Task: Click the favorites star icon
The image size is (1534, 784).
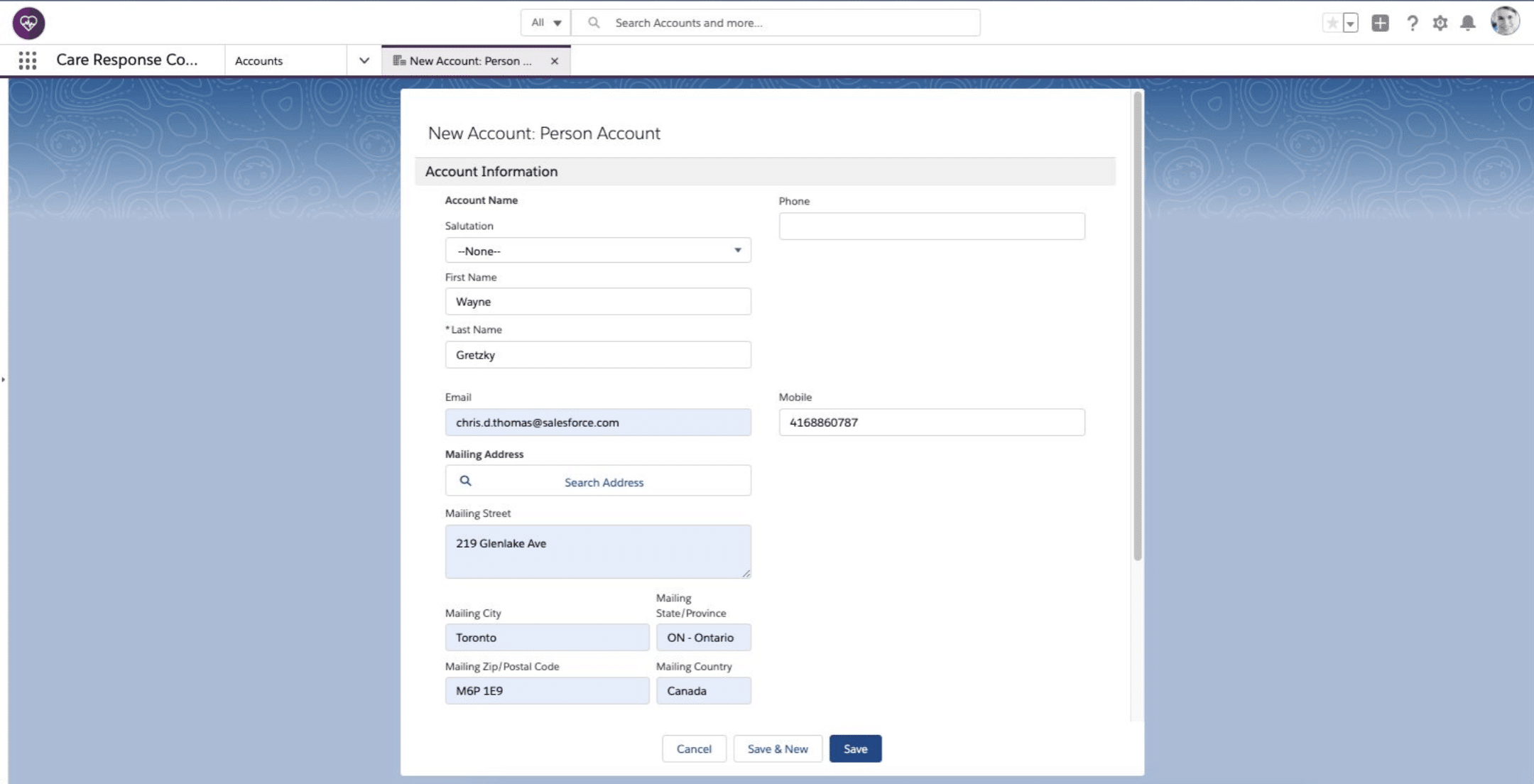Action: pyautogui.click(x=1332, y=23)
